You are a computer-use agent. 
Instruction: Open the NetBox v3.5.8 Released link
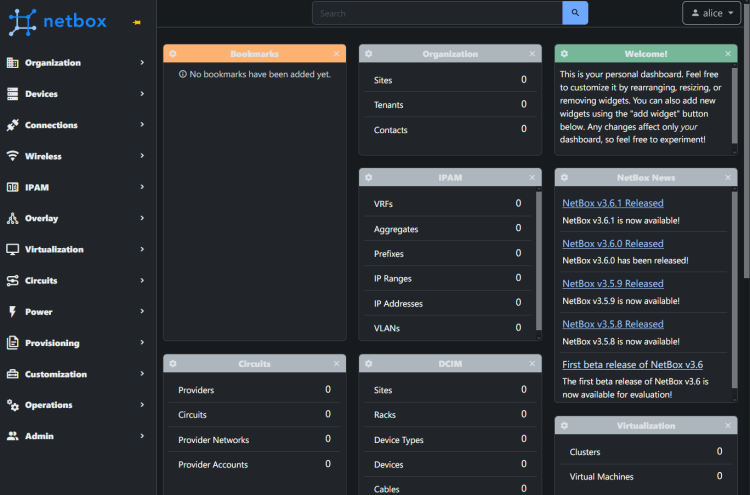613,324
